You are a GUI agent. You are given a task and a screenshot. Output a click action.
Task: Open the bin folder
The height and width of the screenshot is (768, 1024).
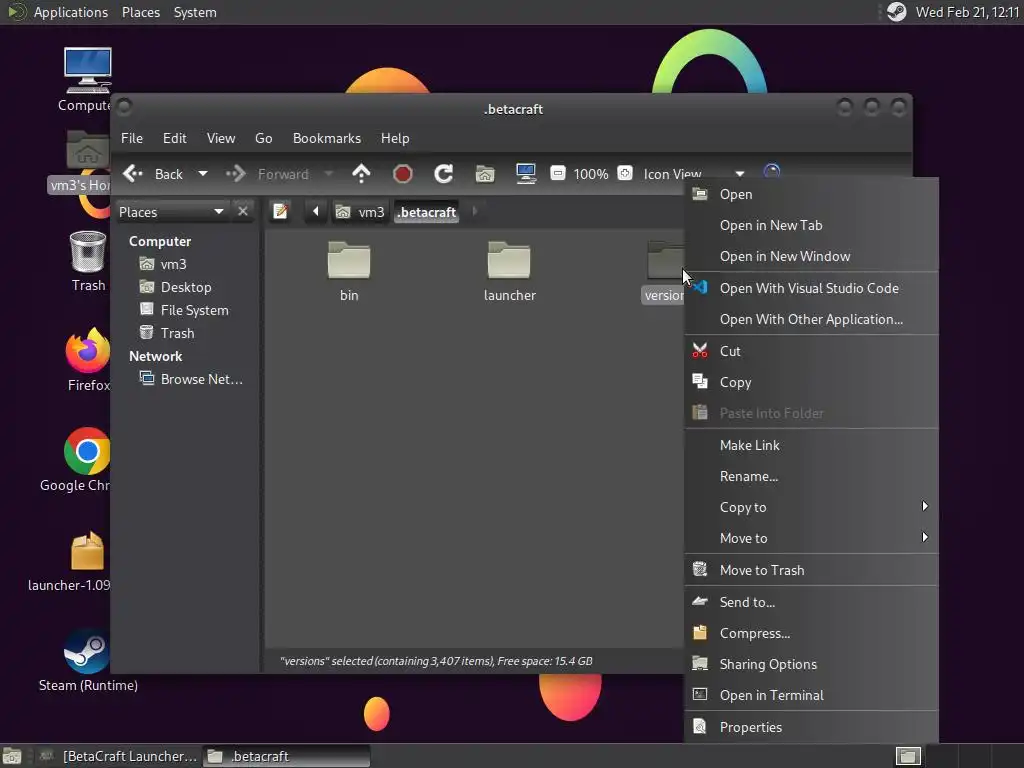coord(349,271)
